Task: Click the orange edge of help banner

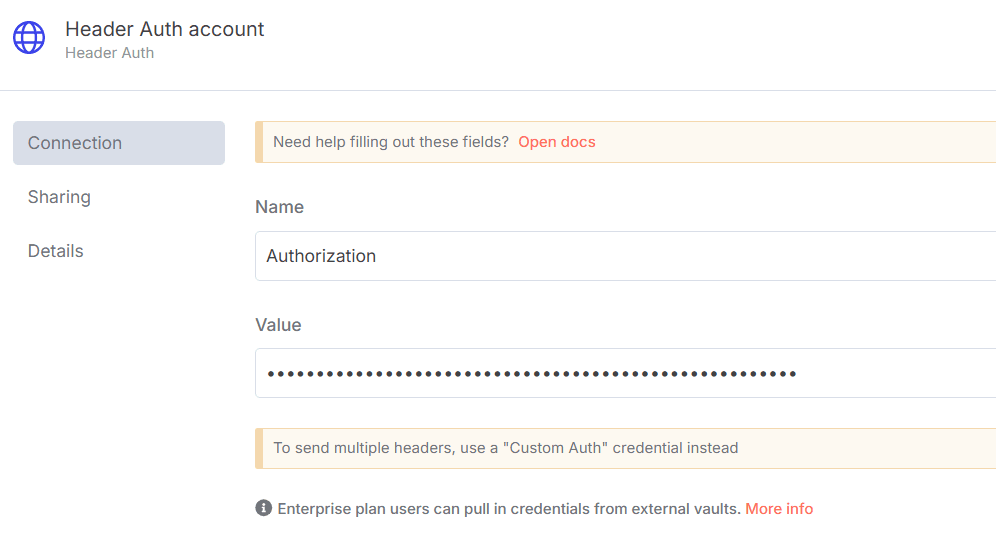Action: point(259,142)
